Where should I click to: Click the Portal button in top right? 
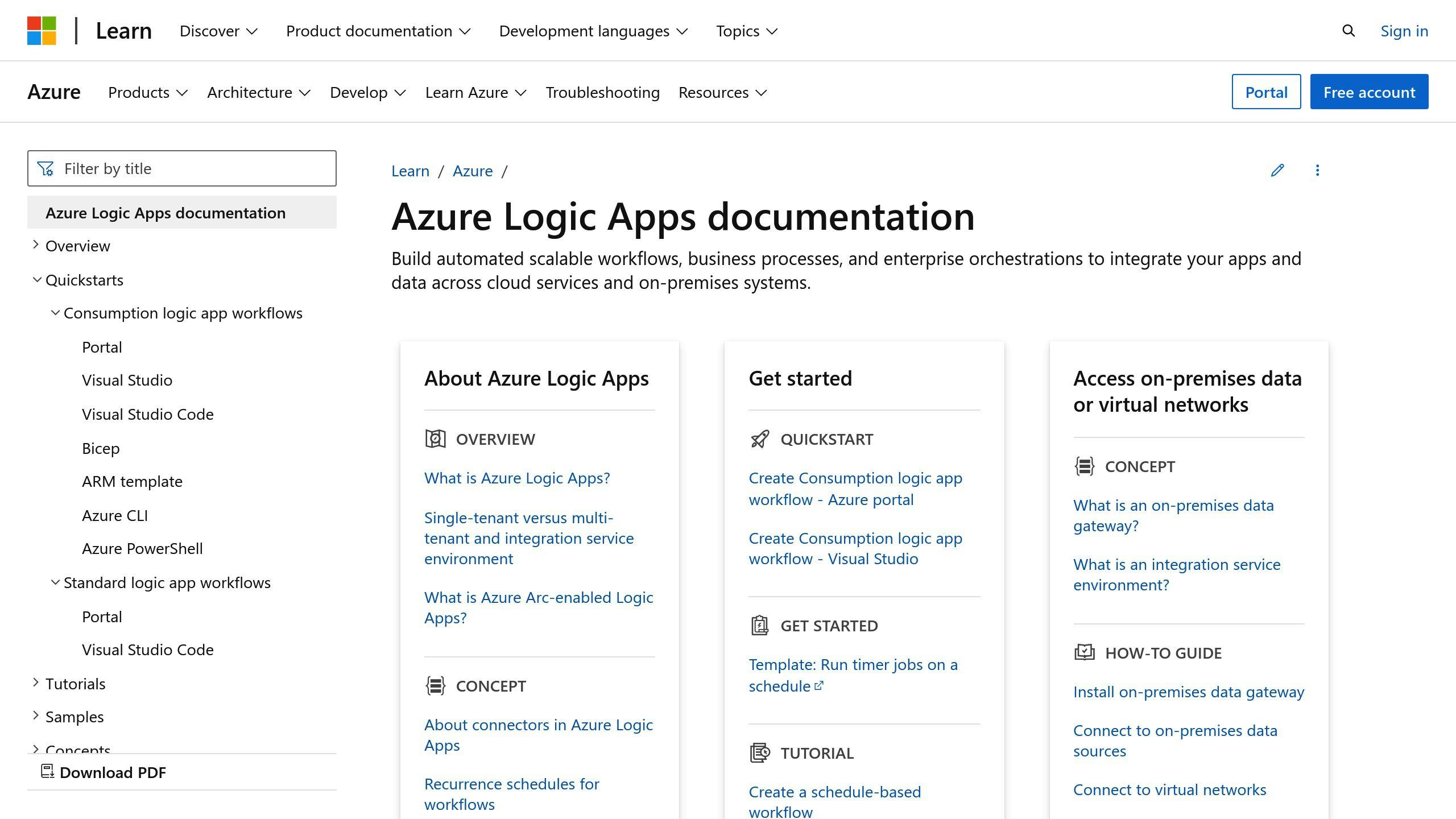1265,91
